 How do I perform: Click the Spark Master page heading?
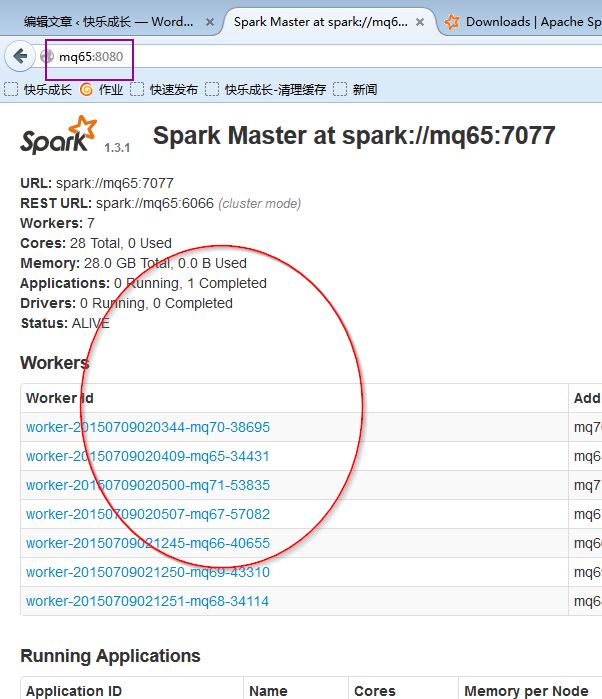[x=354, y=136]
